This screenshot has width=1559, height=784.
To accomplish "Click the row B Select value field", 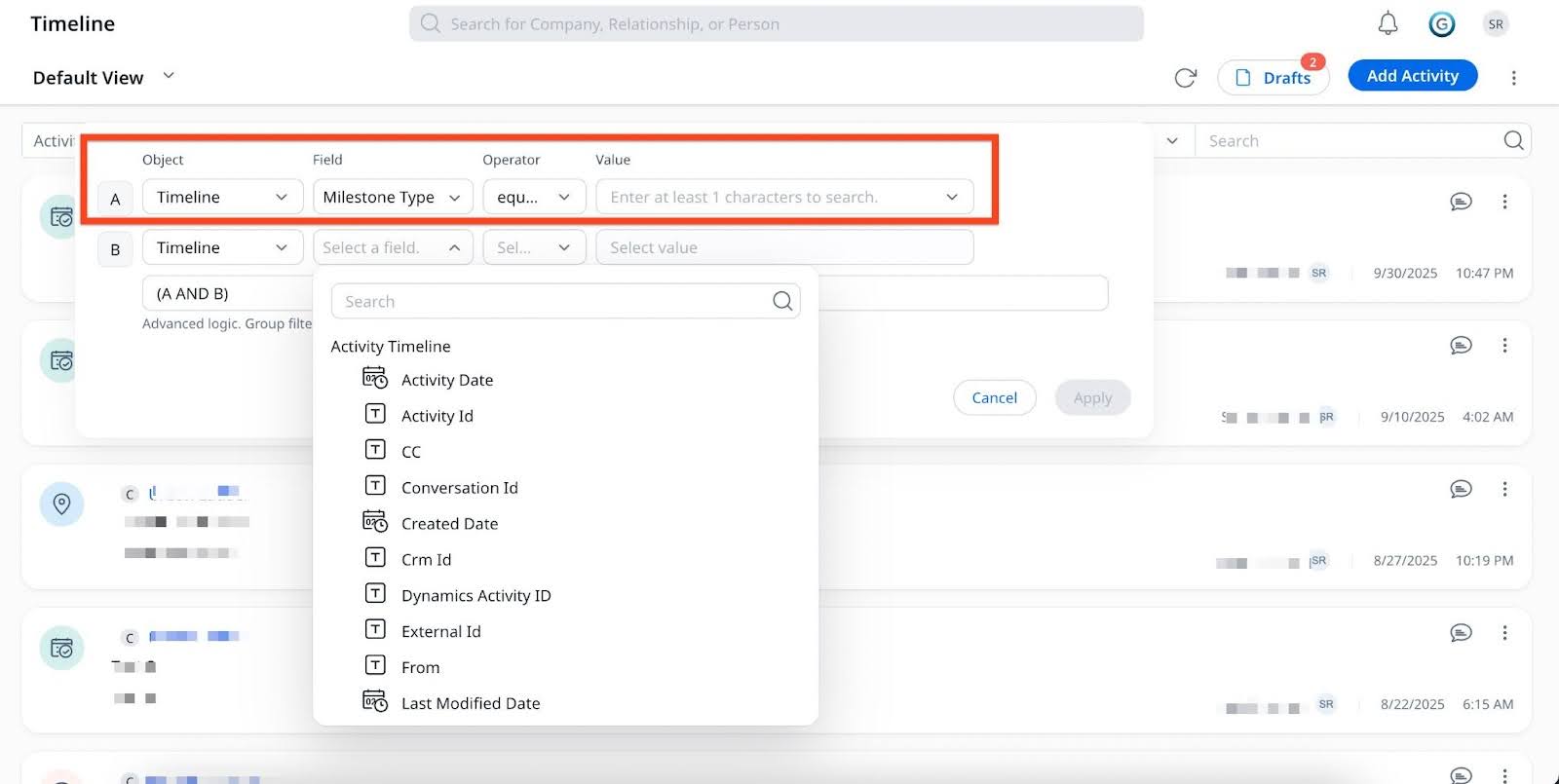I will (784, 247).
